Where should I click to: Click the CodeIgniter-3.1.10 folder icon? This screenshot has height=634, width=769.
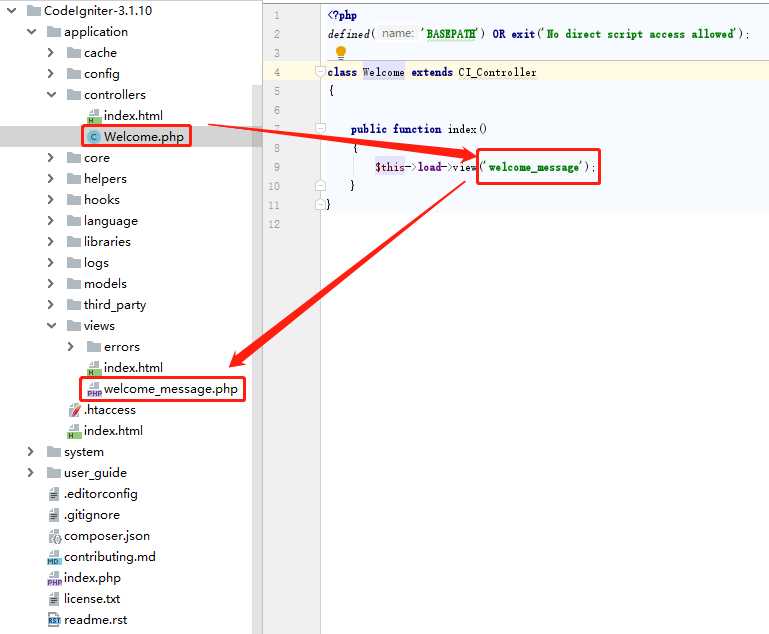click(34, 10)
